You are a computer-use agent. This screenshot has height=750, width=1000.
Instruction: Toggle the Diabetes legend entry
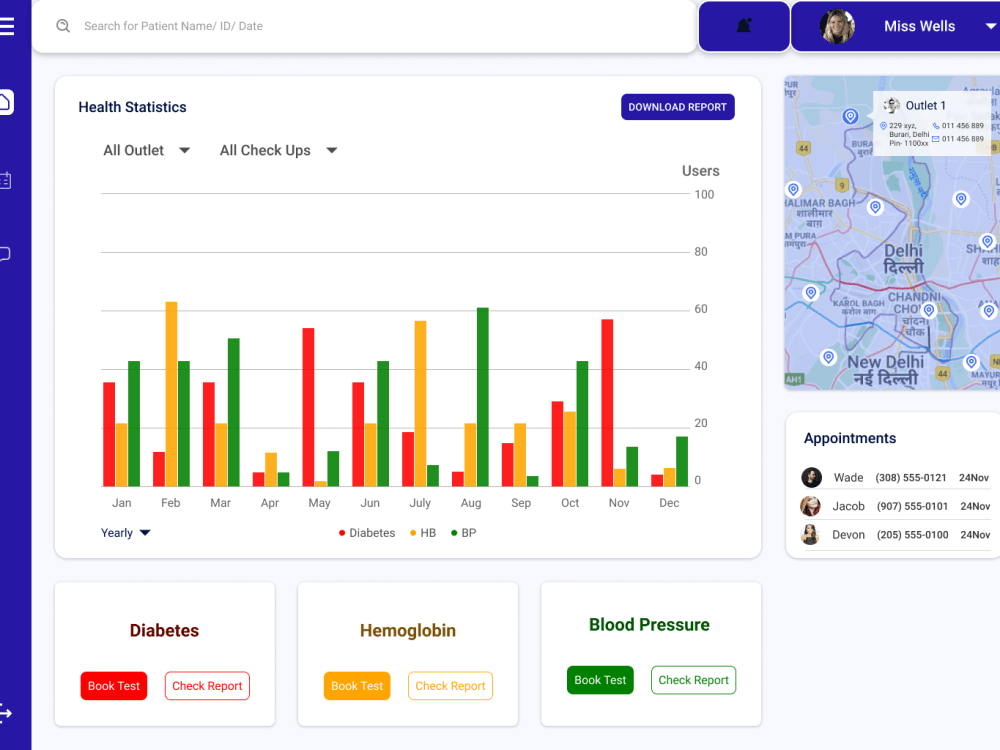367,533
